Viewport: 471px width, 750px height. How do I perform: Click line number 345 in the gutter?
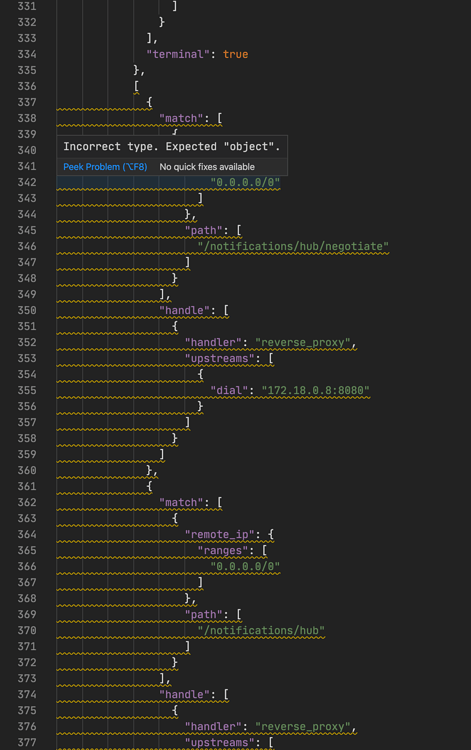tap(27, 231)
